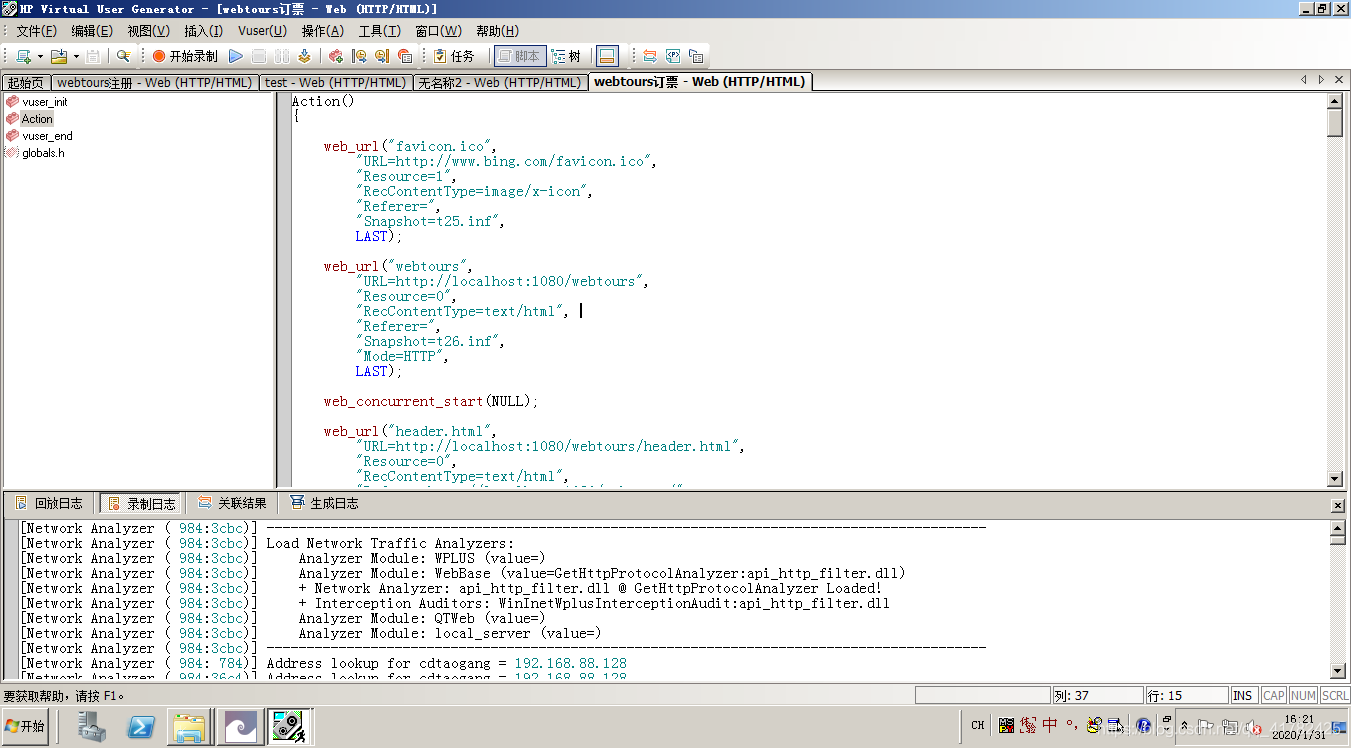Open the 回放日志 output tab
Image resolution: width=1351 pixels, height=748 pixels.
[x=49, y=503]
